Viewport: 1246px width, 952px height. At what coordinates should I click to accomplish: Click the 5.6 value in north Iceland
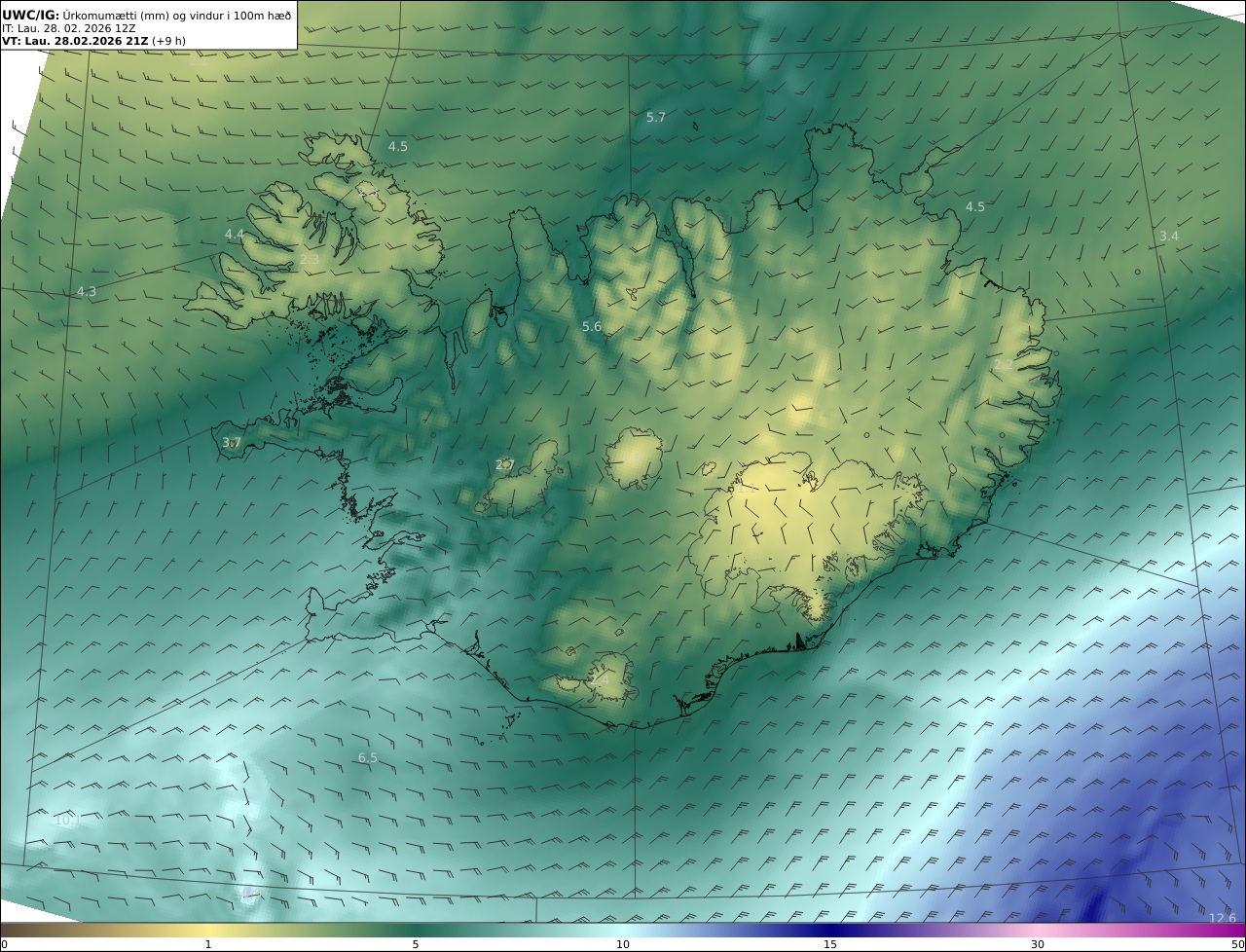point(592,326)
